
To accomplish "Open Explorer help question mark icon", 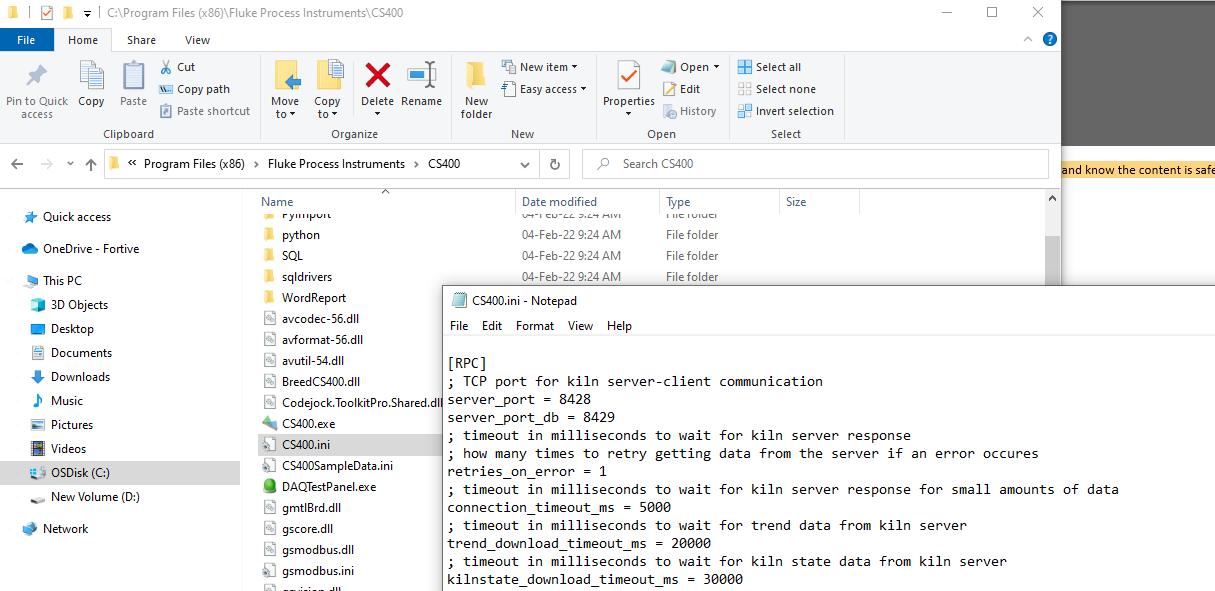I will [1050, 40].
